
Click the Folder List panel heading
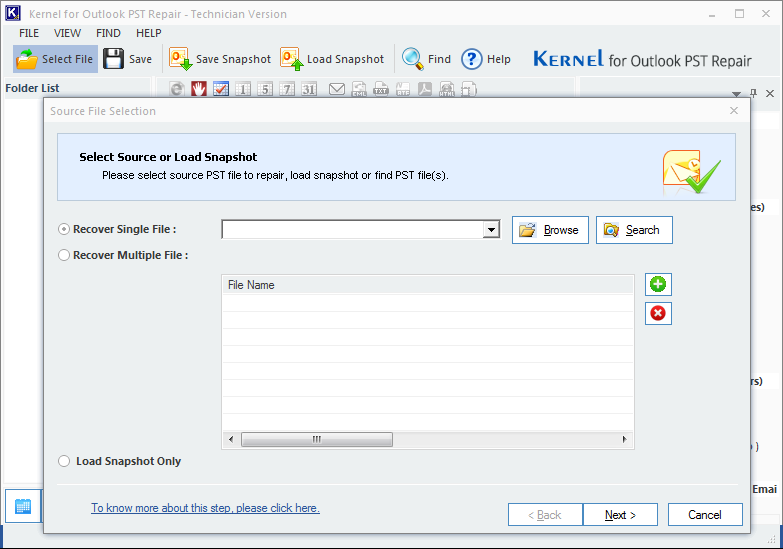[x=32, y=88]
